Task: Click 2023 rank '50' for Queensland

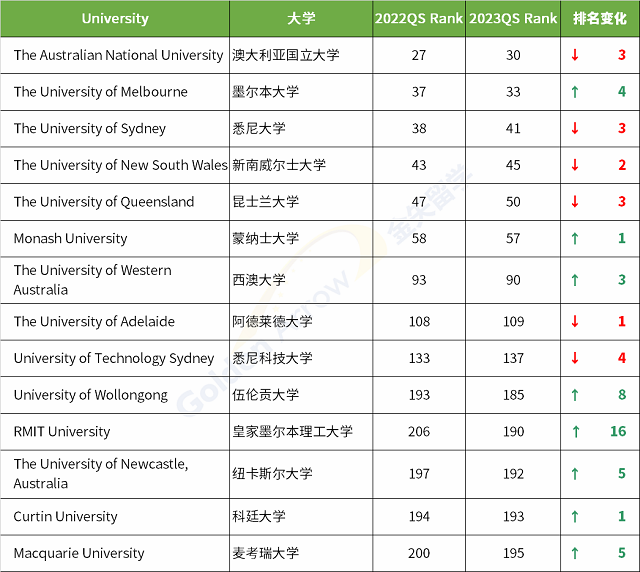Action: [x=513, y=202]
